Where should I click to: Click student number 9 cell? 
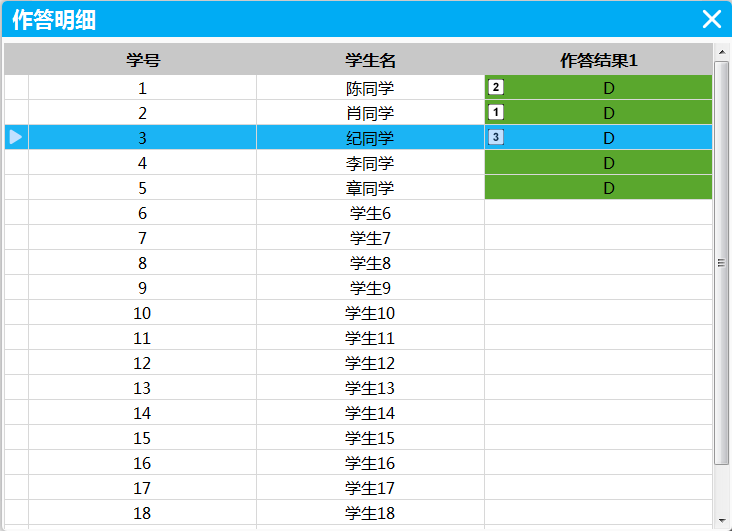pyautogui.click(x=143, y=288)
